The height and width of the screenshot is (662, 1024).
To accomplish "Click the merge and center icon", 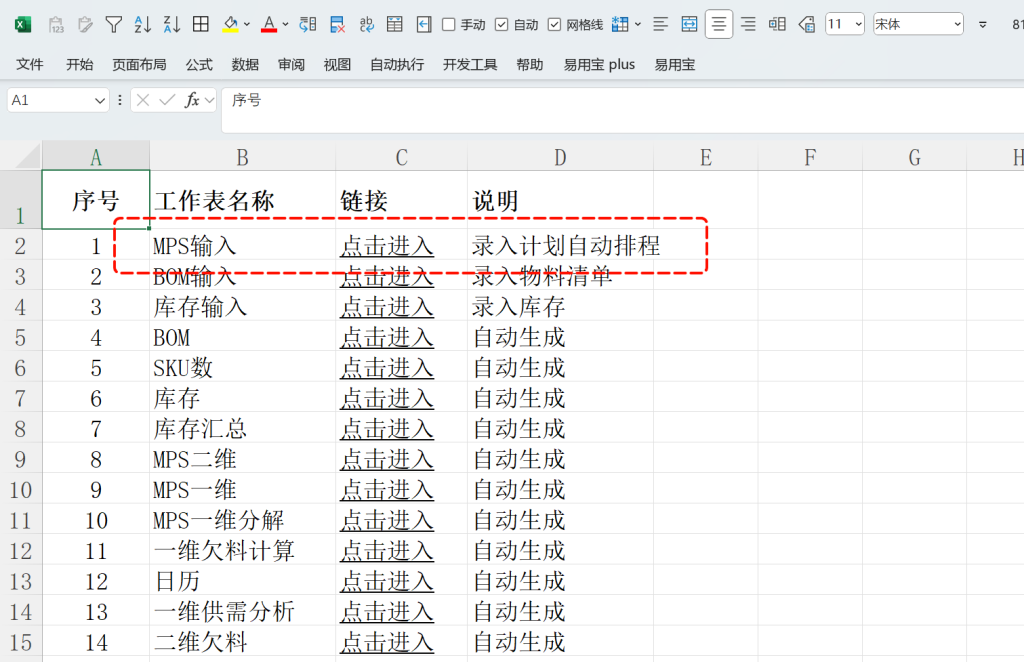I will (x=689, y=25).
